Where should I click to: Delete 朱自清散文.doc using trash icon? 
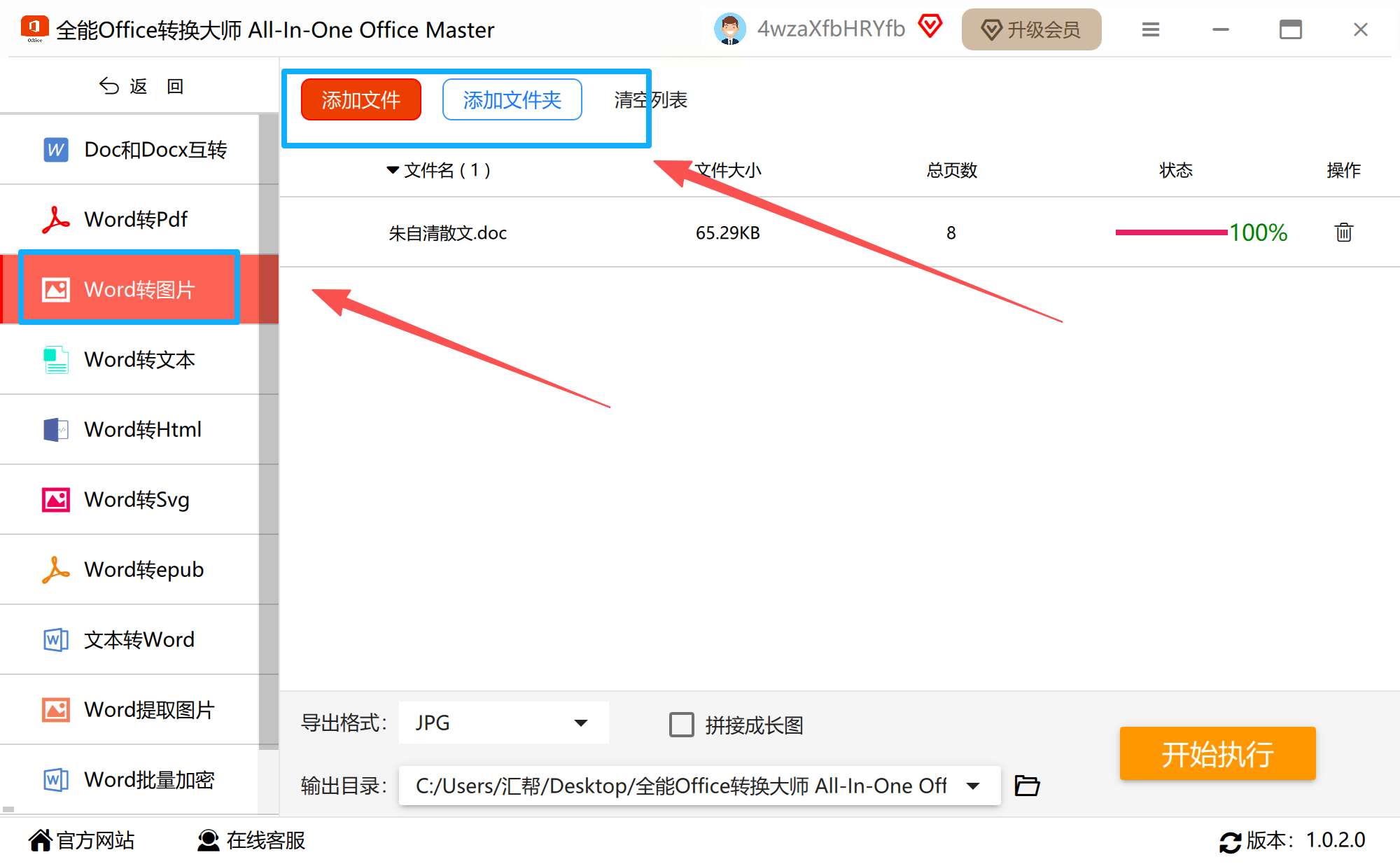(1343, 232)
